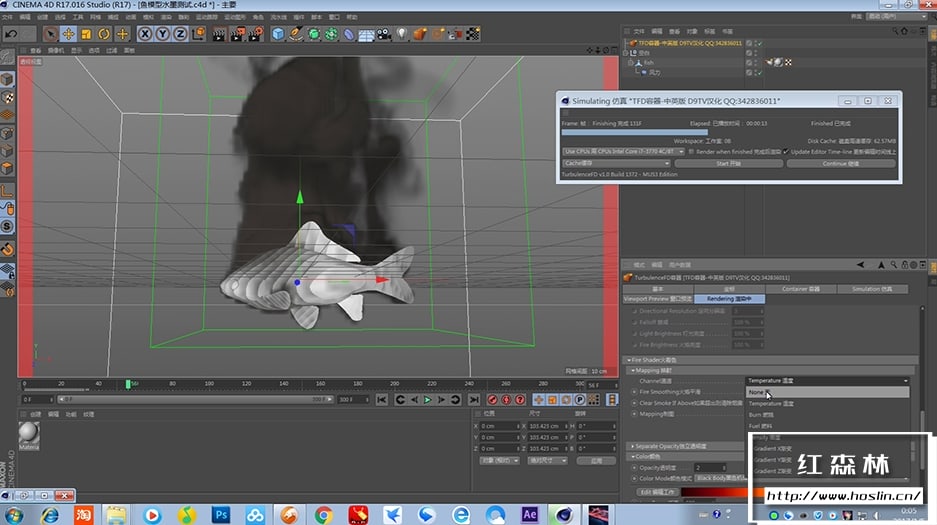This screenshot has width=937, height=525.
Task: Click the Undo arrow icon
Action: pyautogui.click(x=11, y=34)
